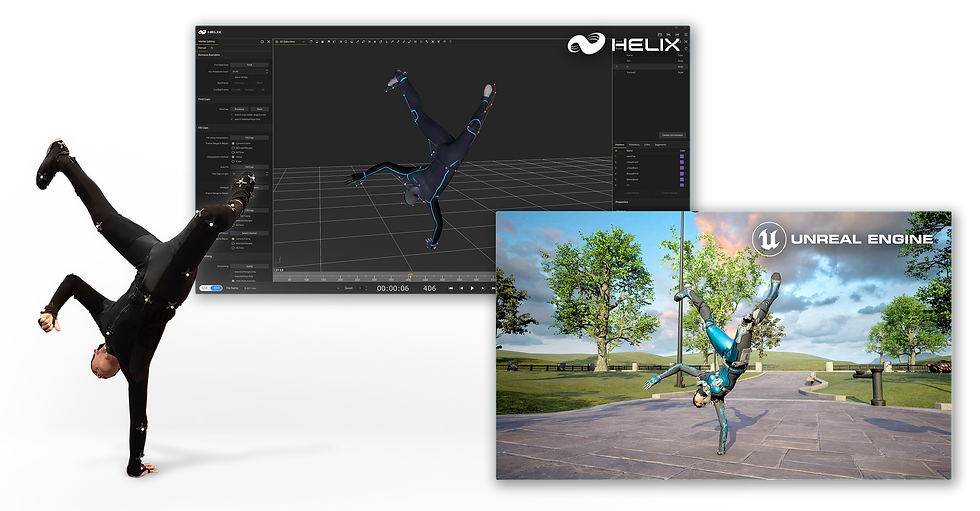Choose Linear interpolation method radio
This screenshot has height=511, width=980.
[x=233, y=157]
